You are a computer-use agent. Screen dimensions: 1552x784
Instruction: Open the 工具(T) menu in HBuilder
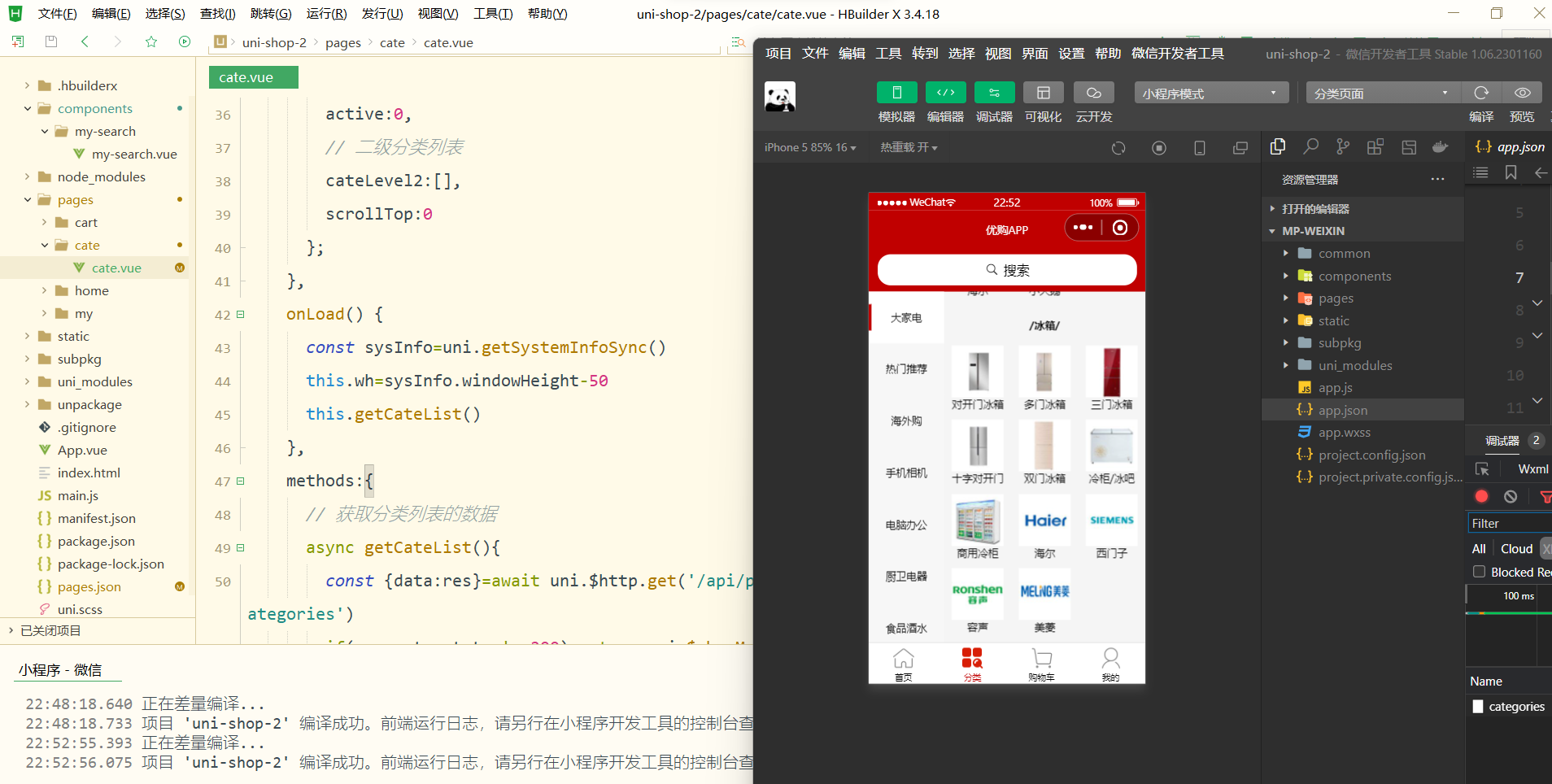[492, 13]
